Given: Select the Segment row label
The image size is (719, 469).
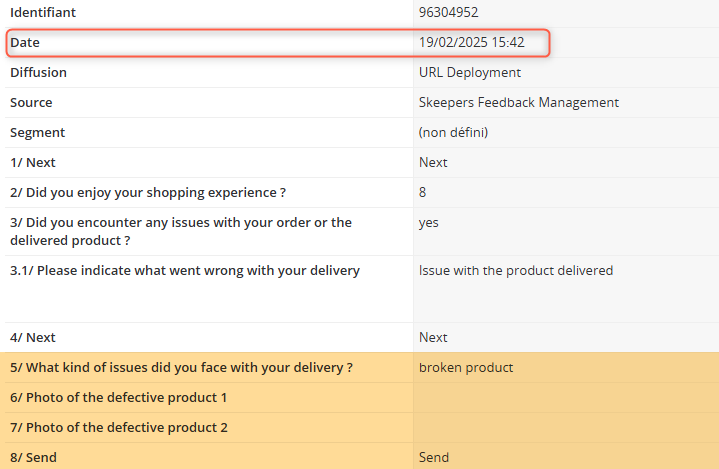Looking at the screenshot, I should pos(37,132).
